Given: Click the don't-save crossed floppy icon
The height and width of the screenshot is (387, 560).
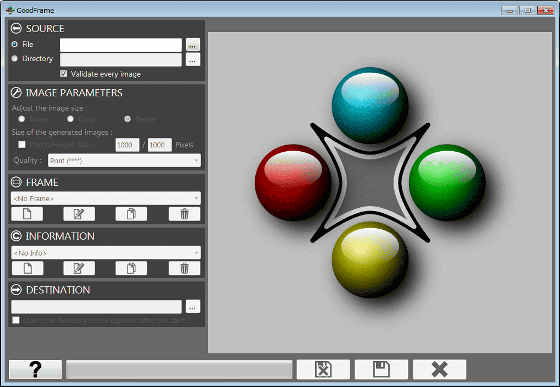Looking at the screenshot, I should coord(323,369).
